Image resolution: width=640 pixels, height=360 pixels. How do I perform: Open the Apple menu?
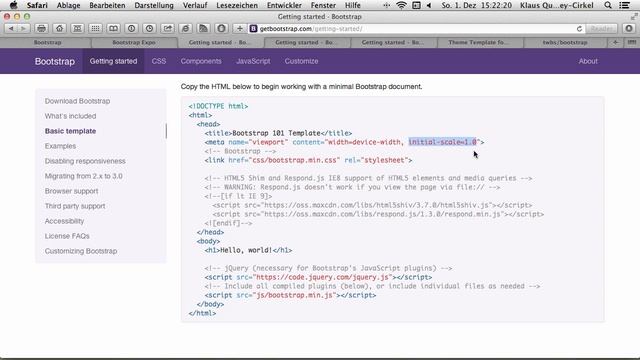13,5
